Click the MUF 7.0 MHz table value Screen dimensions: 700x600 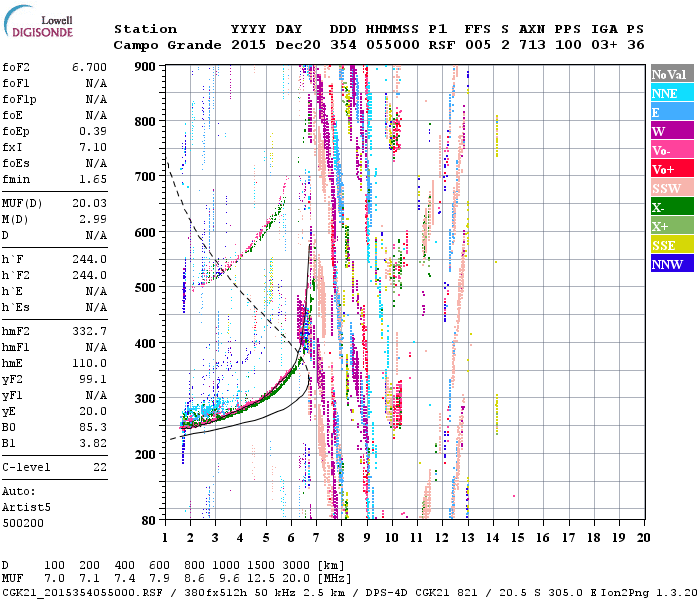pos(54,579)
